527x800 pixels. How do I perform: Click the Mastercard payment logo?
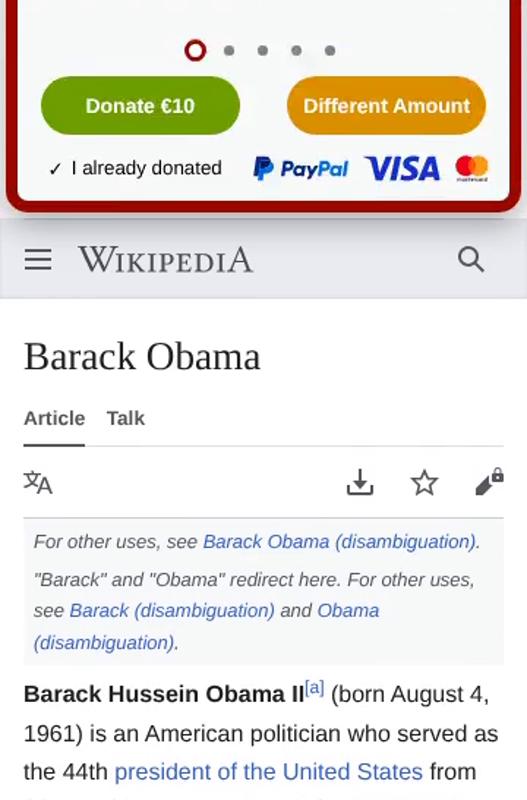click(472, 168)
